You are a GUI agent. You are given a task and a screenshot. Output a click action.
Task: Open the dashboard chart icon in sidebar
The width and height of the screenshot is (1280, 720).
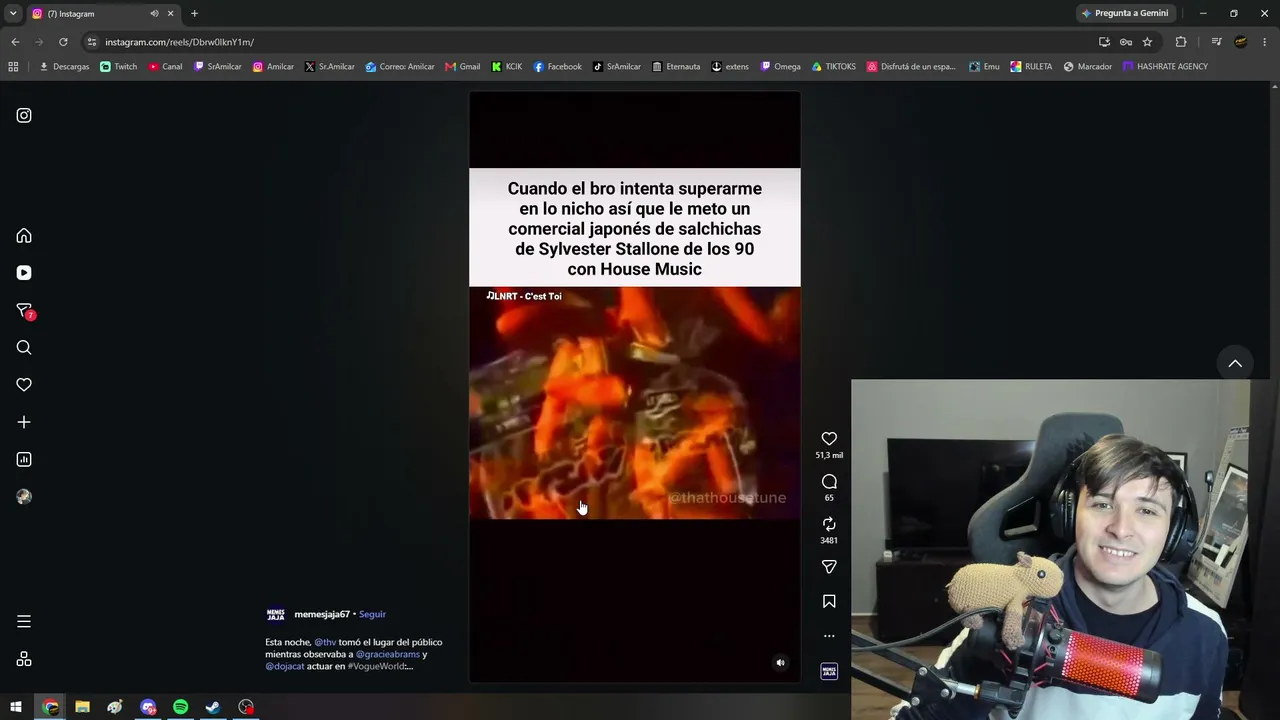click(24, 460)
